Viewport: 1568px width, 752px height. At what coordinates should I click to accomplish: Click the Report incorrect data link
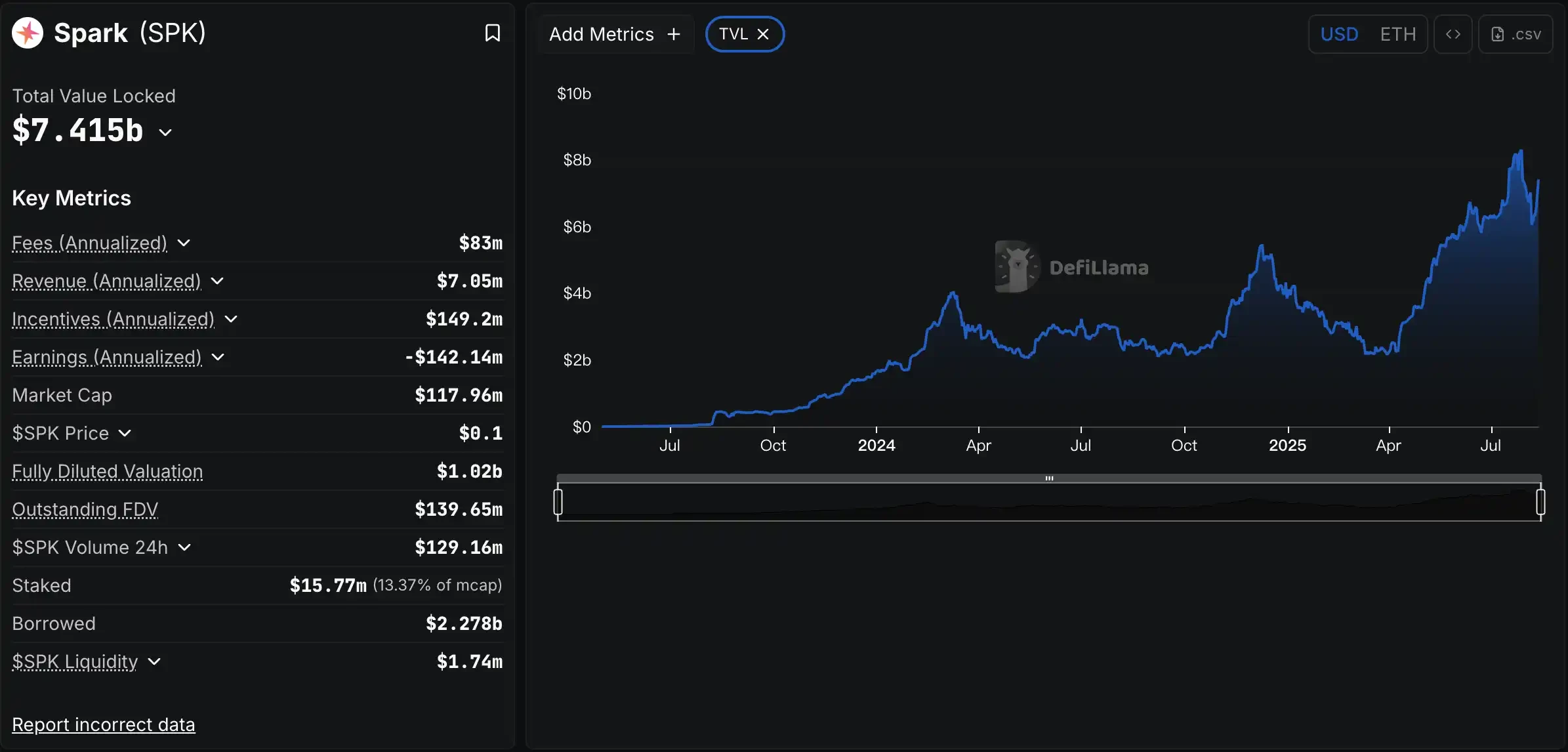coord(104,724)
